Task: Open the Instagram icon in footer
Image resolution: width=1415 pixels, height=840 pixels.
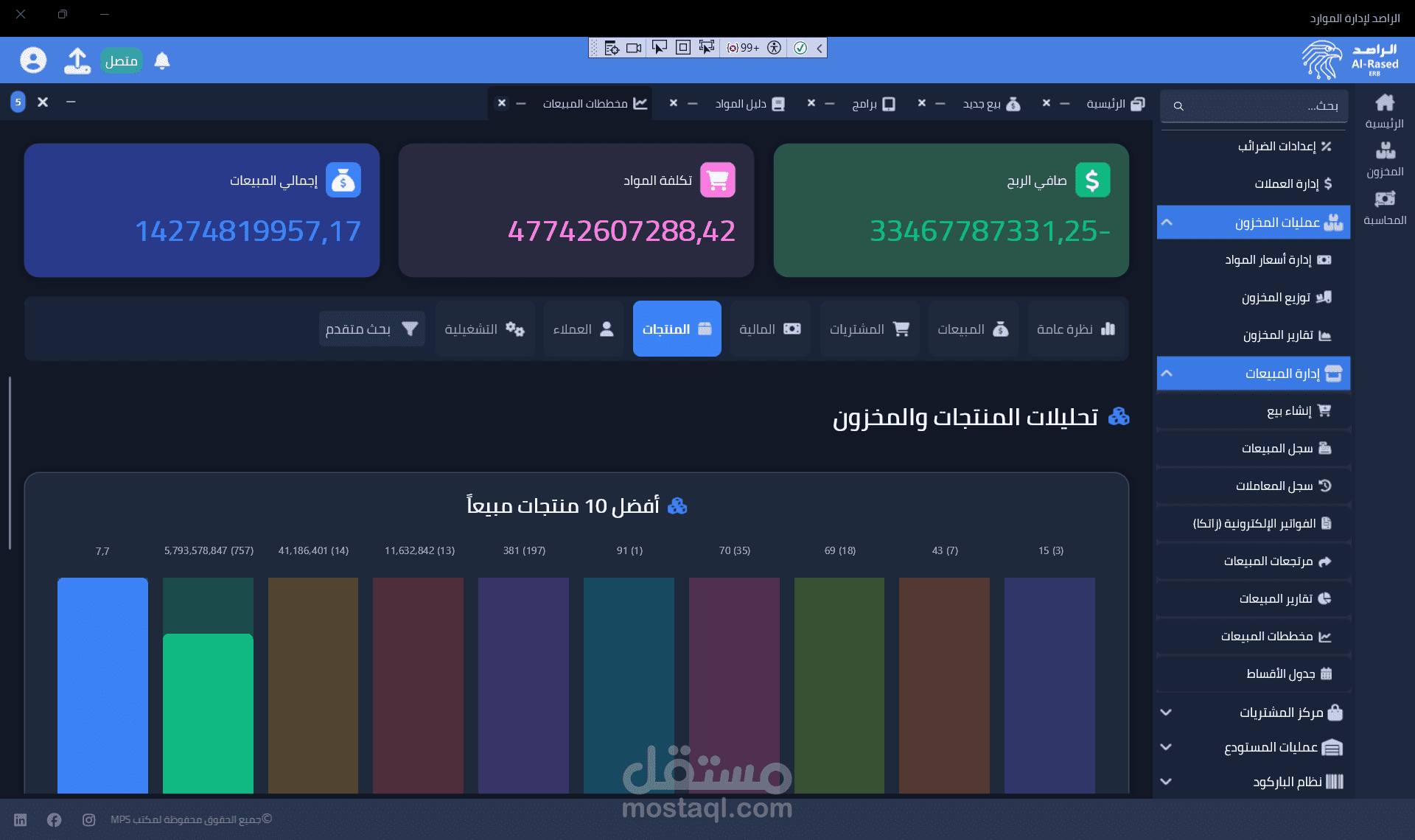Action: point(88,819)
